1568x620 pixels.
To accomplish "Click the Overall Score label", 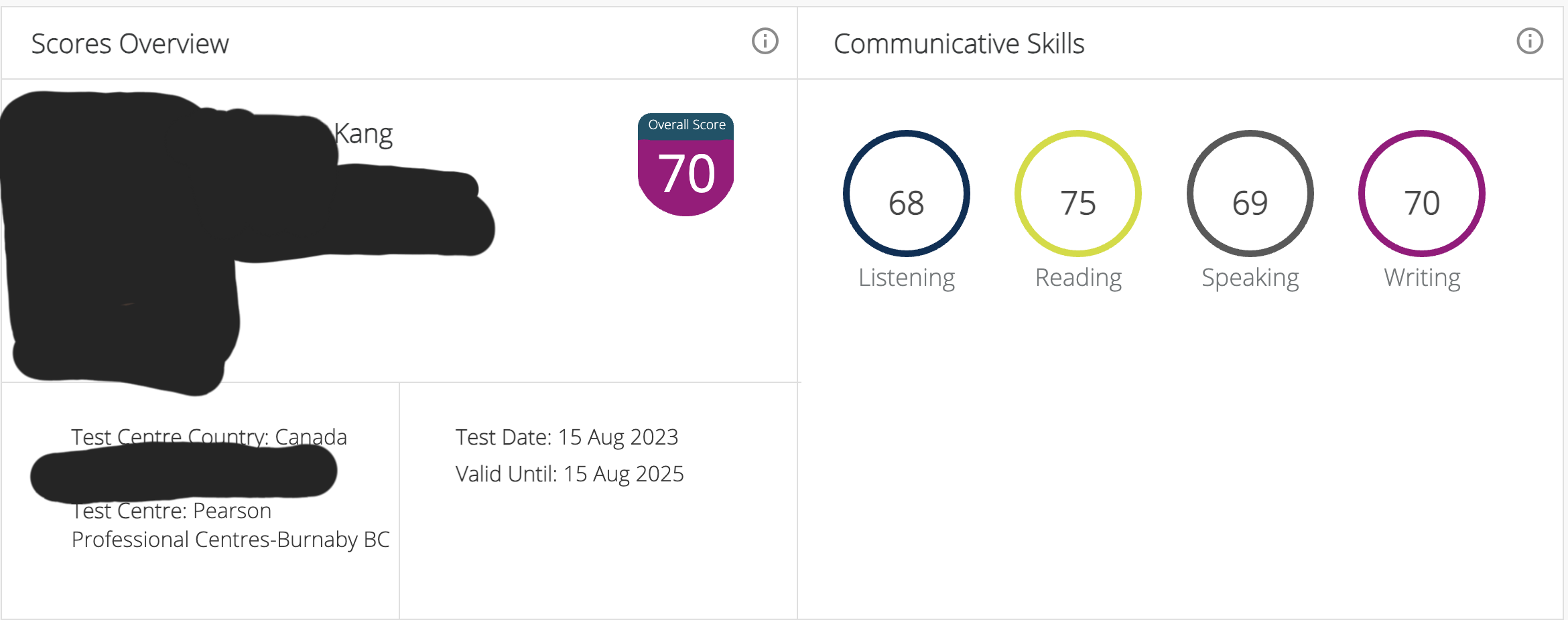I will 687,125.
